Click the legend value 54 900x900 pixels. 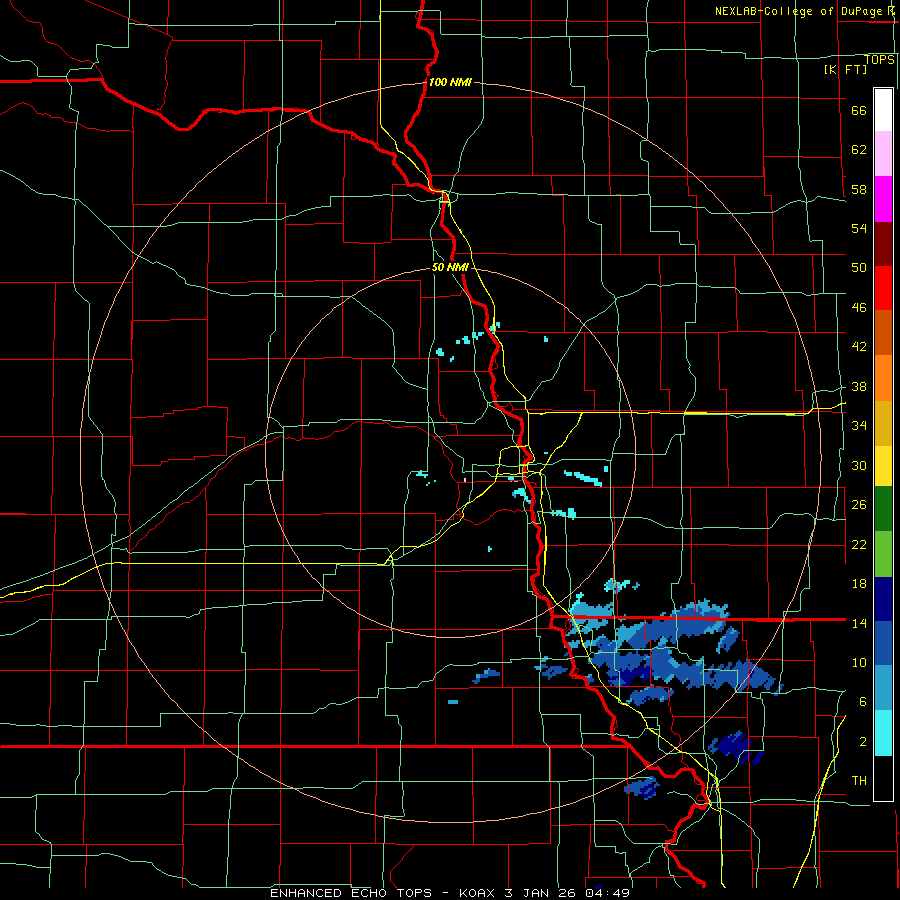click(x=859, y=228)
